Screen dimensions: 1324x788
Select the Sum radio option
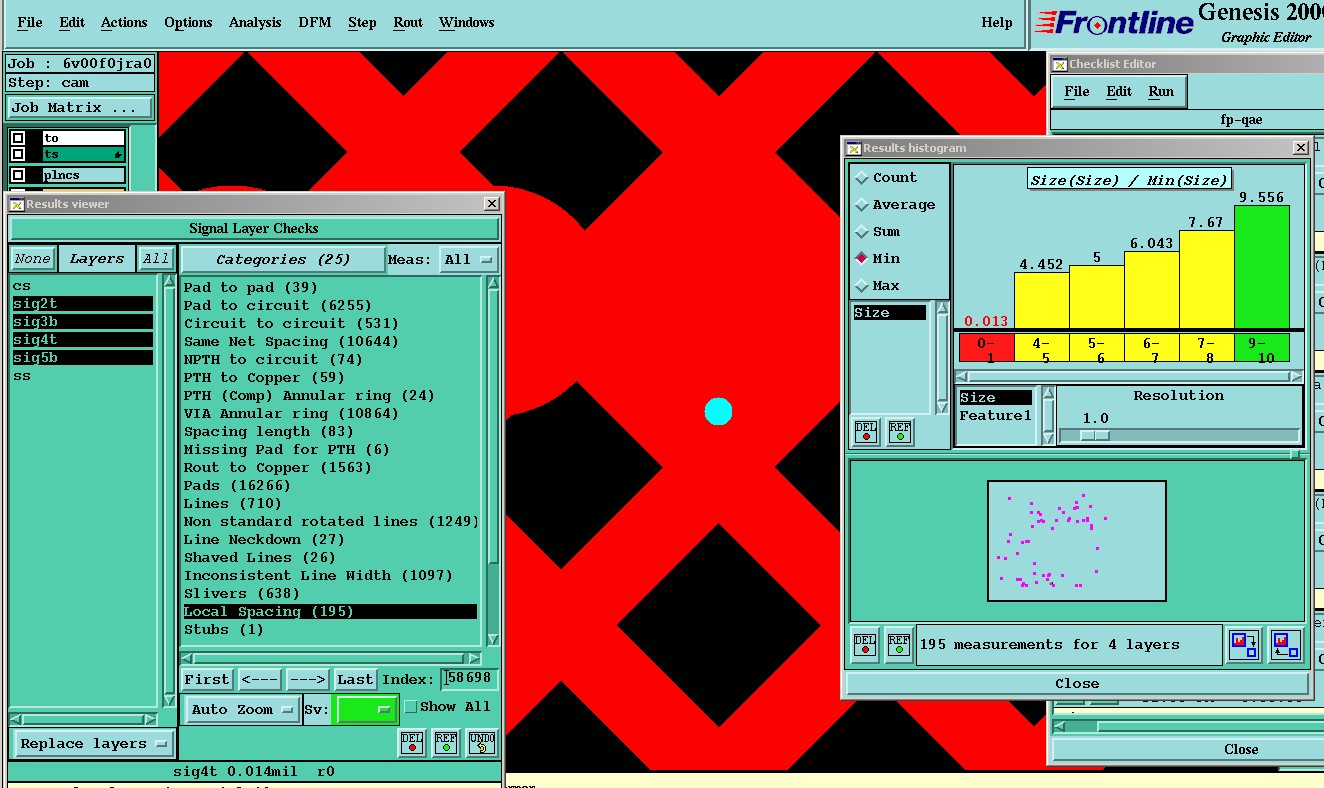[x=861, y=232]
